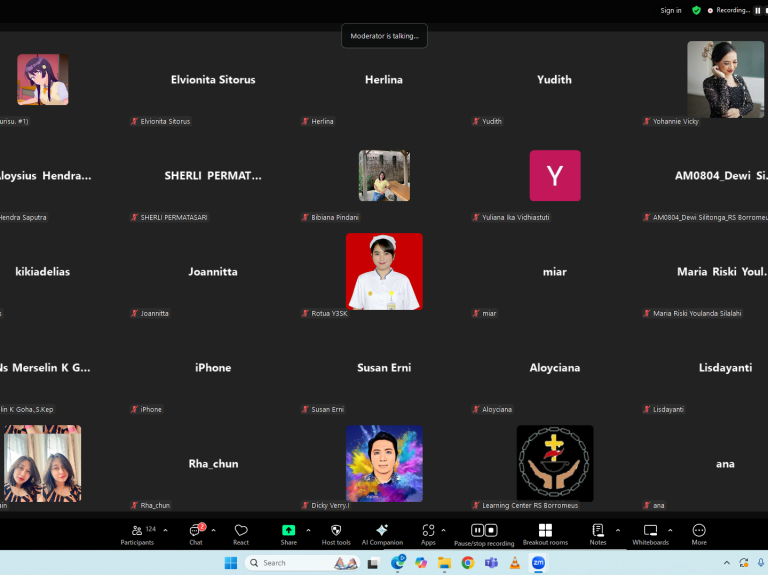Open the More menu

[699, 534]
